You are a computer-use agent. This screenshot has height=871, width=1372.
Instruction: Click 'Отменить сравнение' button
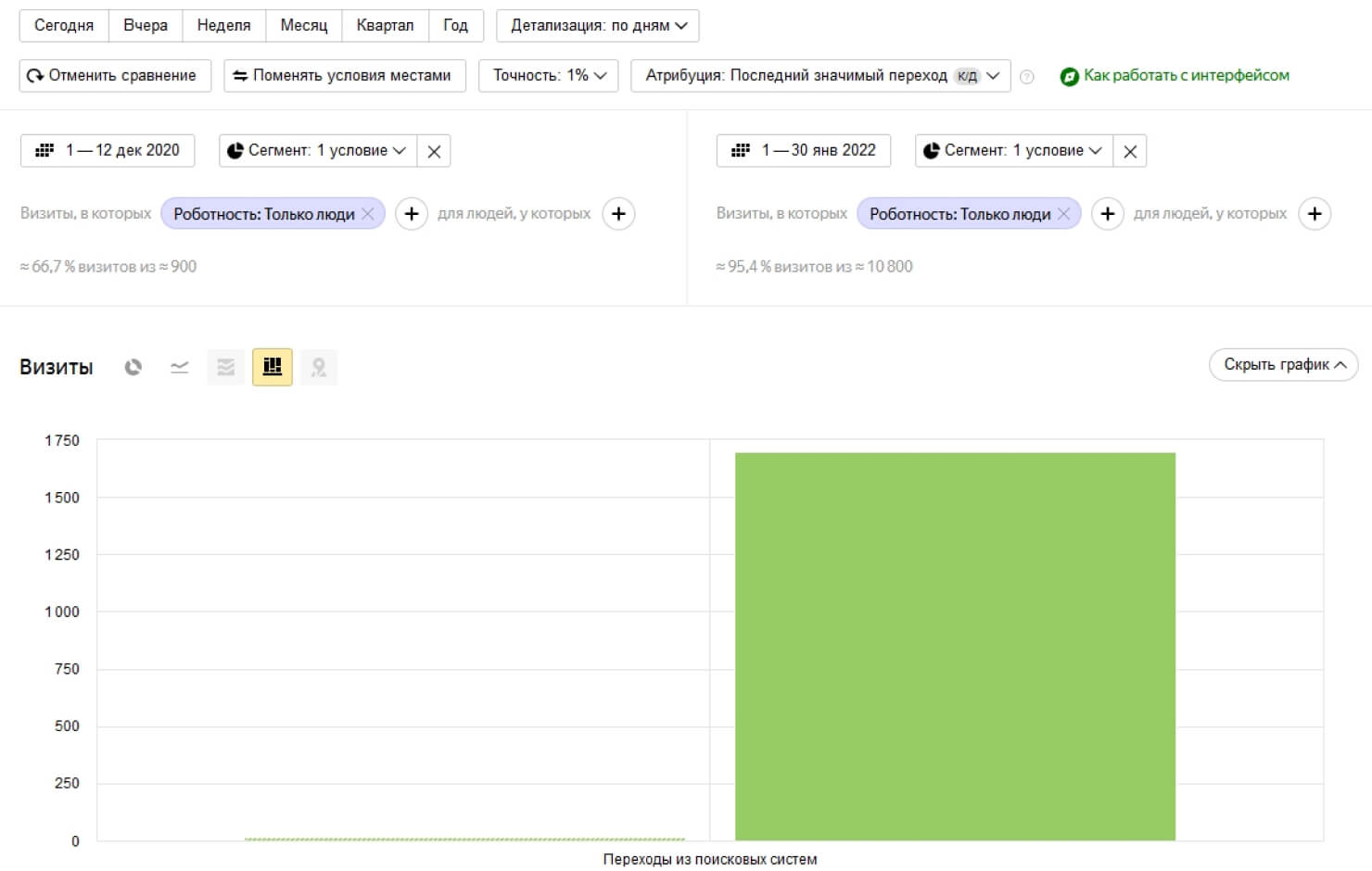tap(115, 76)
